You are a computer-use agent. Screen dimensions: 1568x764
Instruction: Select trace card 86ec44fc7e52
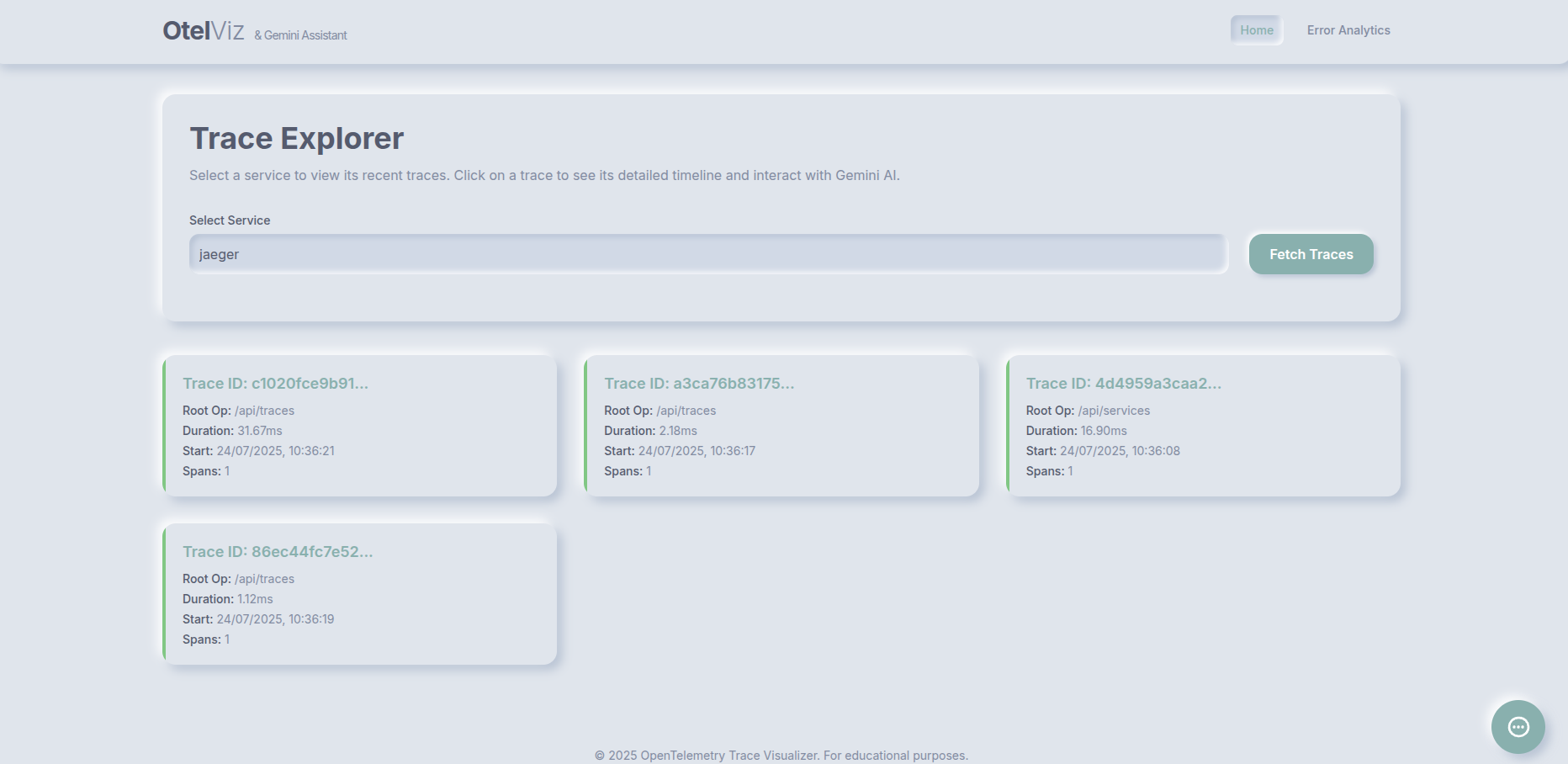(359, 594)
